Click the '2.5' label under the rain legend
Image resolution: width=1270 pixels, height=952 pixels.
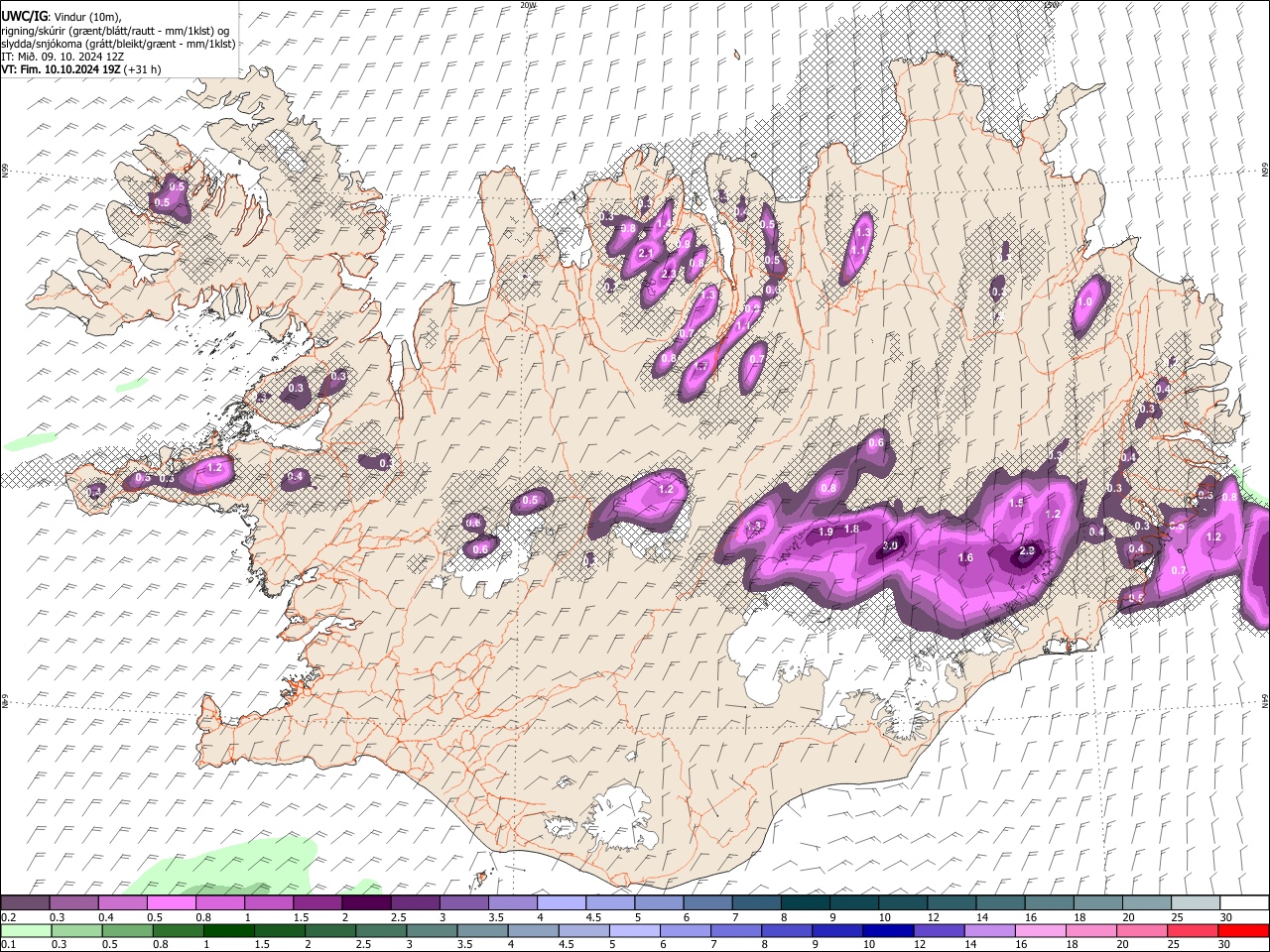pos(365,944)
